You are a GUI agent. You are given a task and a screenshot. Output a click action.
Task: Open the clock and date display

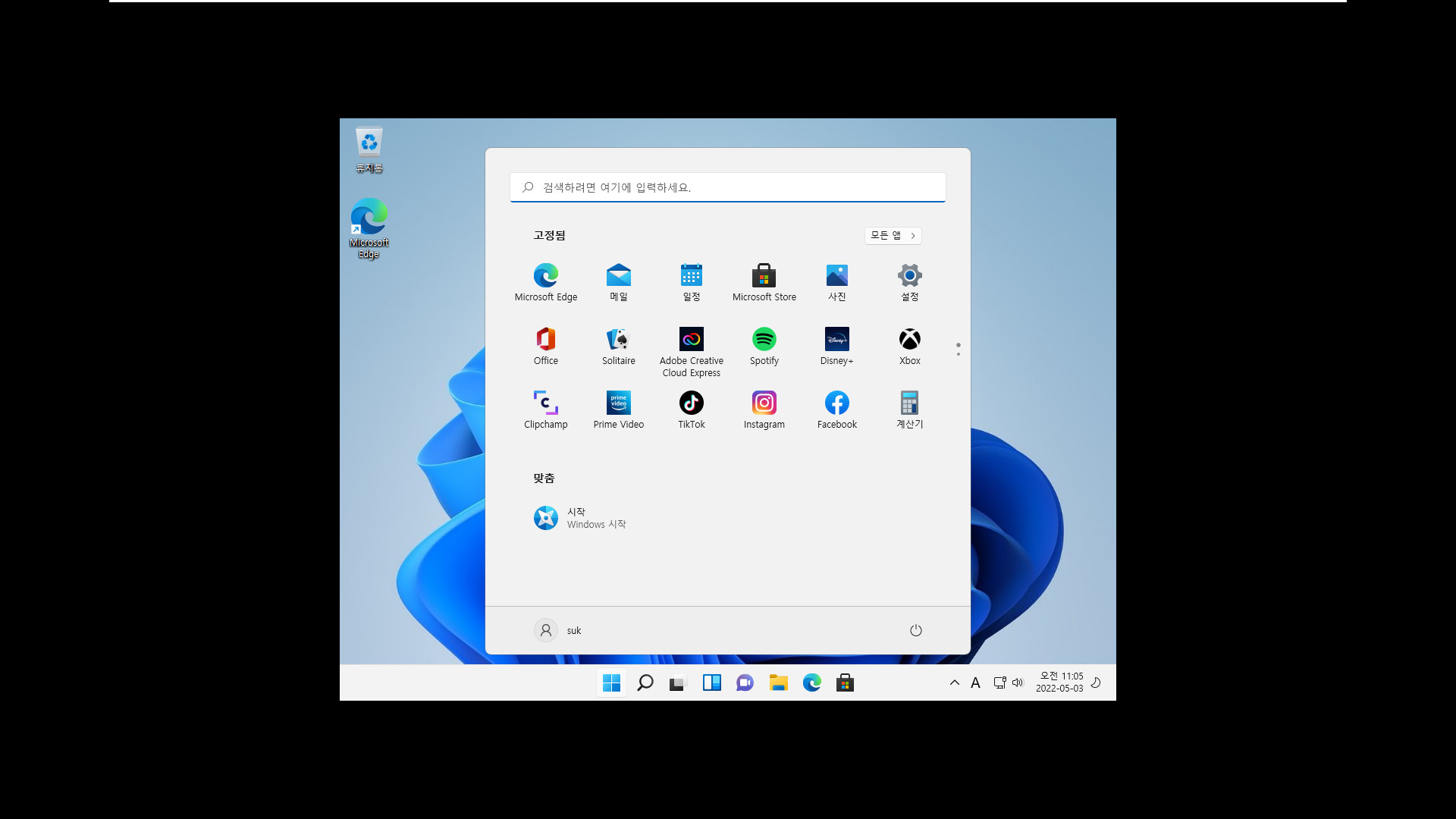[x=1059, y=682]
